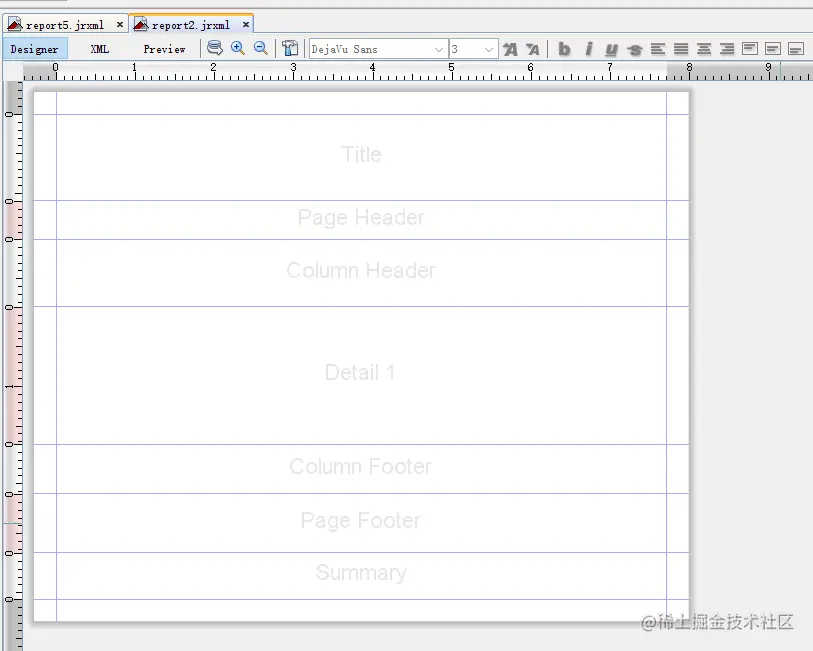Select the Detail 1 band
The height and width of the screenshot is (651, 813).
point(360,372)
